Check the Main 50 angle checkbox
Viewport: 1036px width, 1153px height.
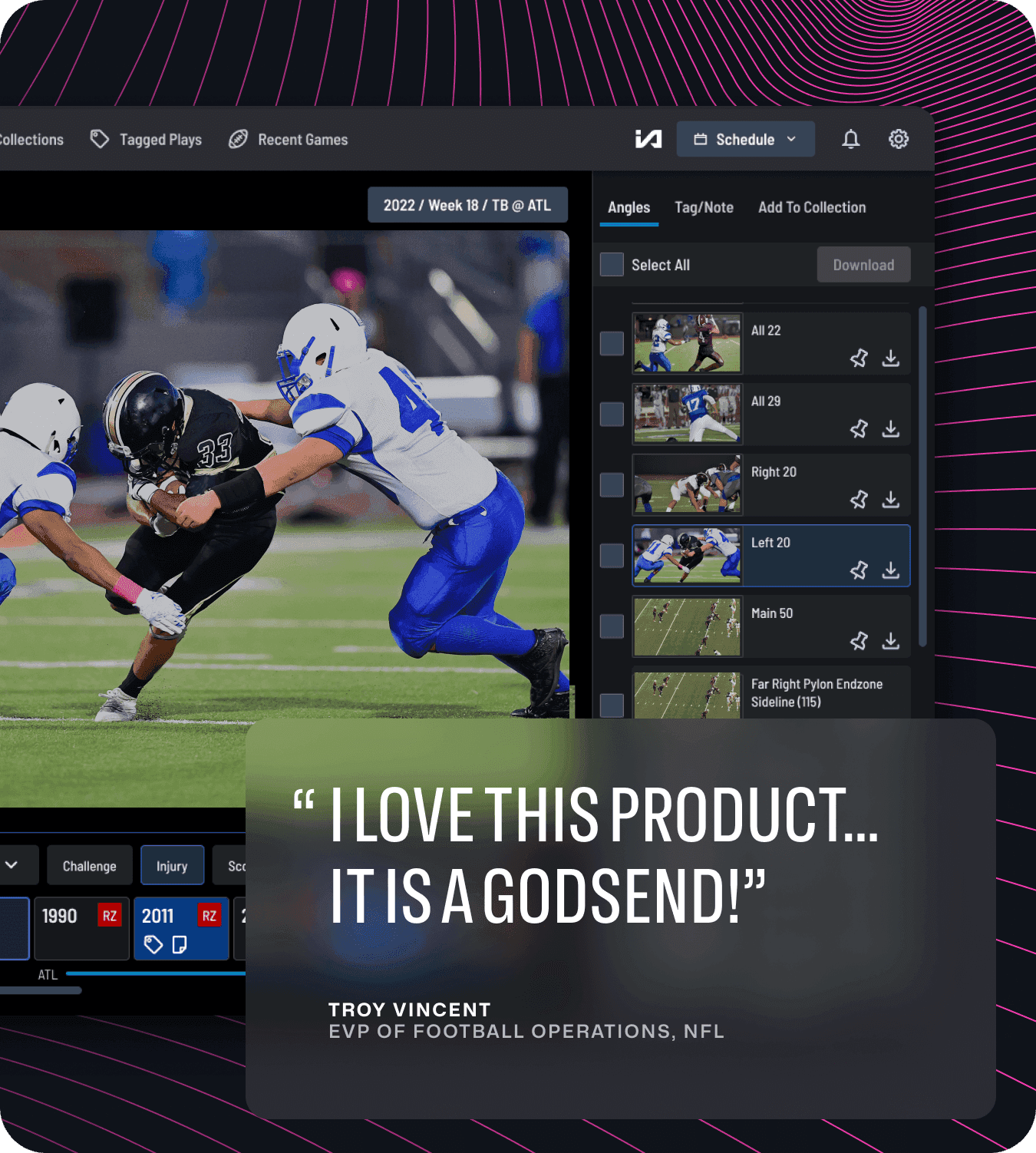click(612, 626)
